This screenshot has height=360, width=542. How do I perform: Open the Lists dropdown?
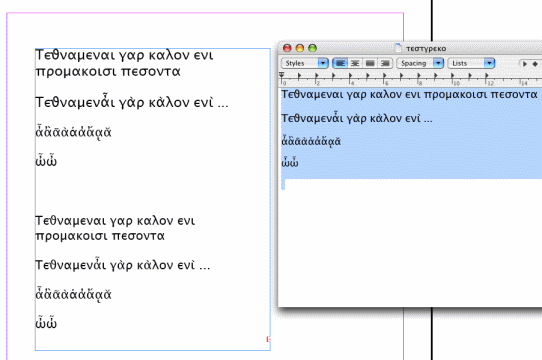[x=471, y=63]
